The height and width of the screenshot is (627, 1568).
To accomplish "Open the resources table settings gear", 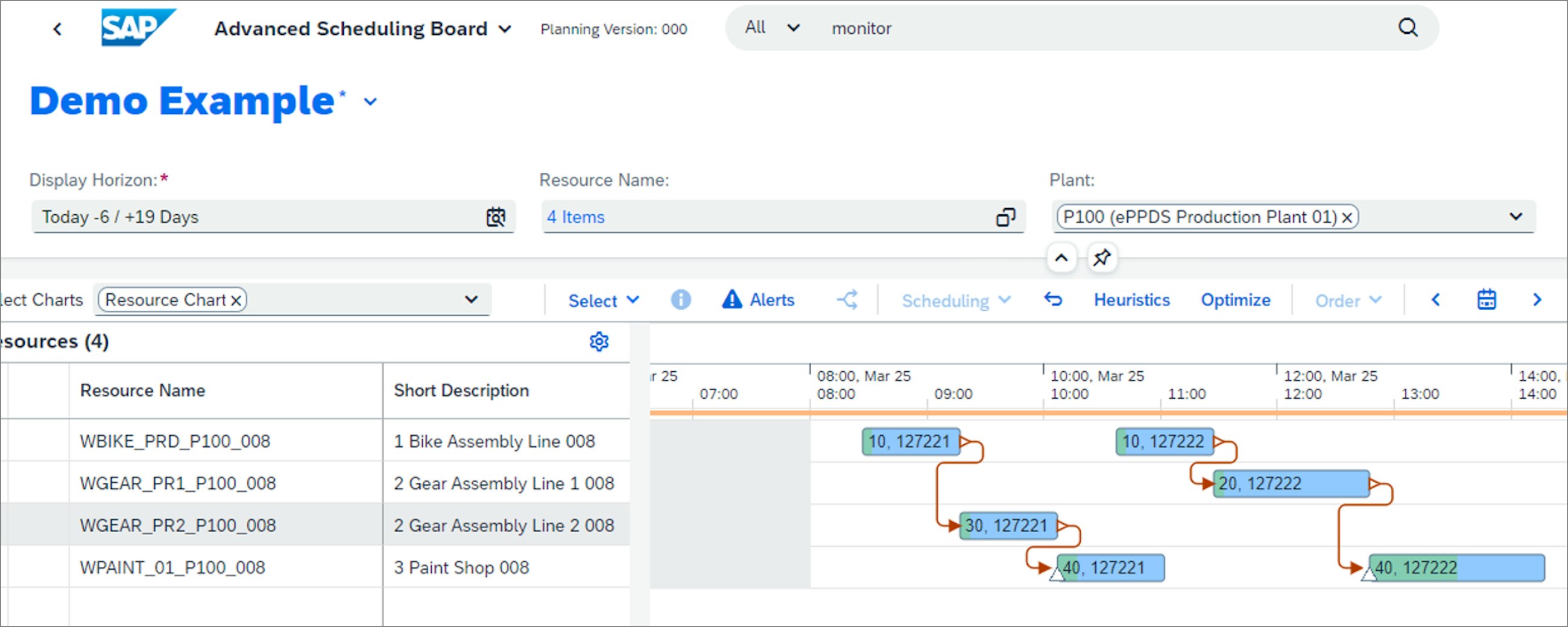I will (x=599, y=341).
